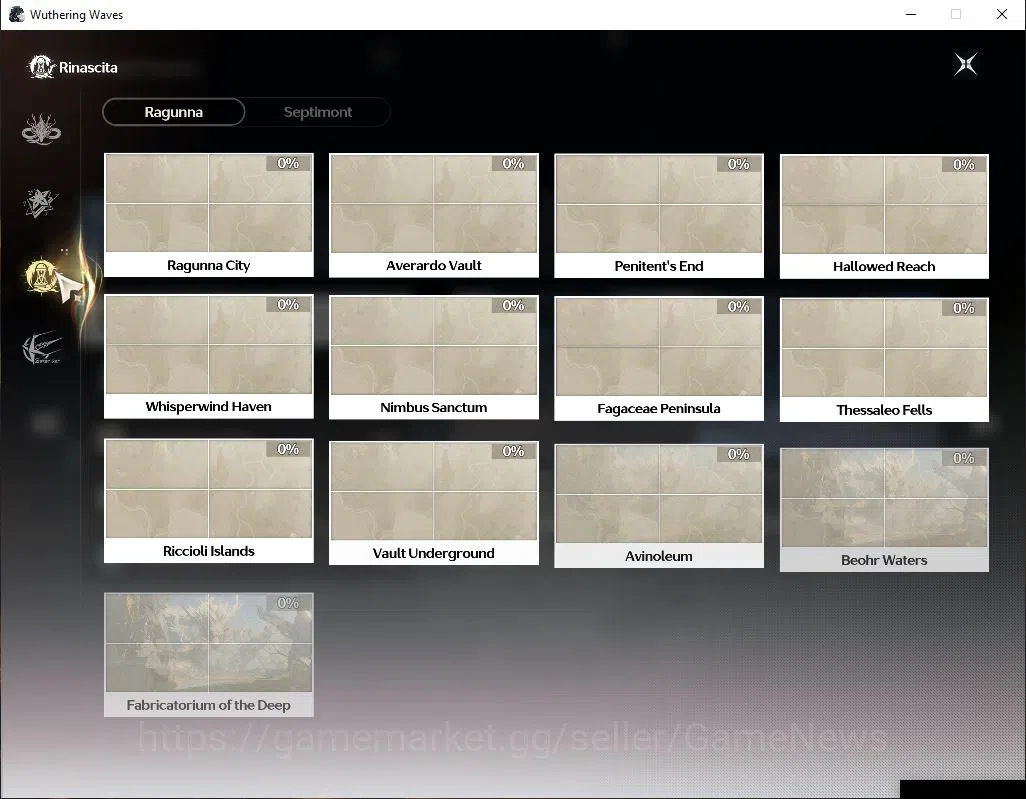
Task: Open the Avinoleum map card
Action: pyautogui.click(x=659, y=506)
